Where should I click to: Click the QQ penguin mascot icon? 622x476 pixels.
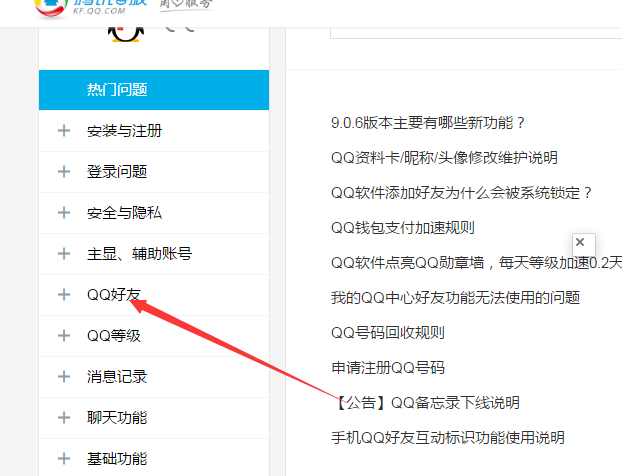(125, 31)
